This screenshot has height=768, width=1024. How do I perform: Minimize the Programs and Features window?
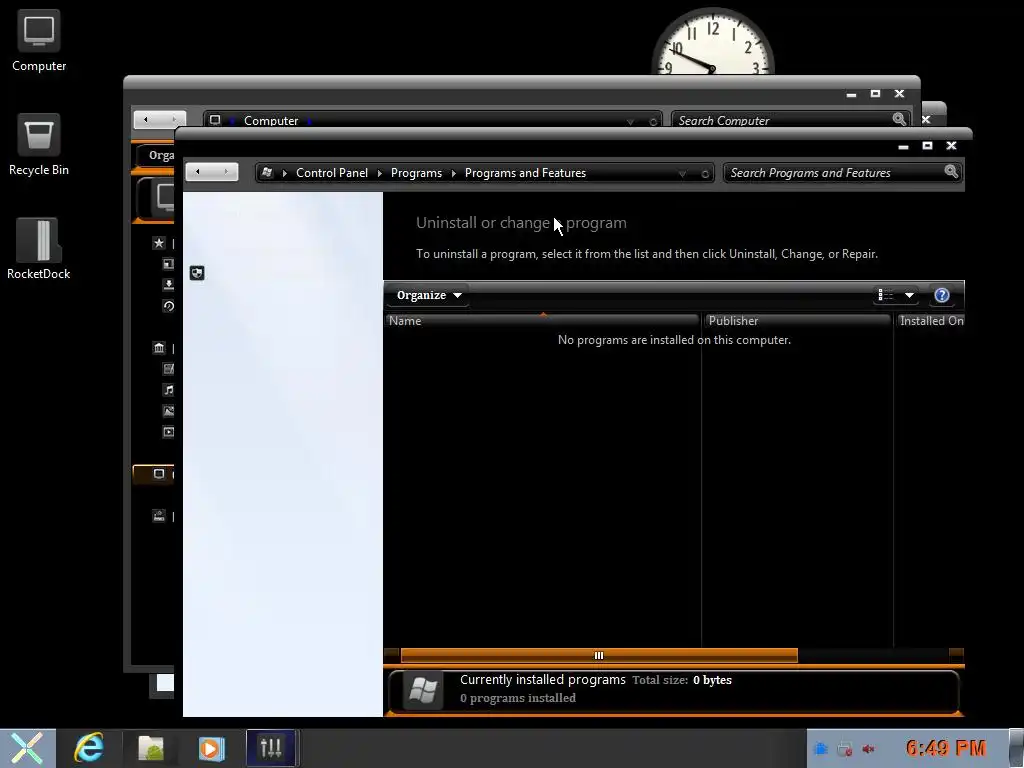pos(903,146)
